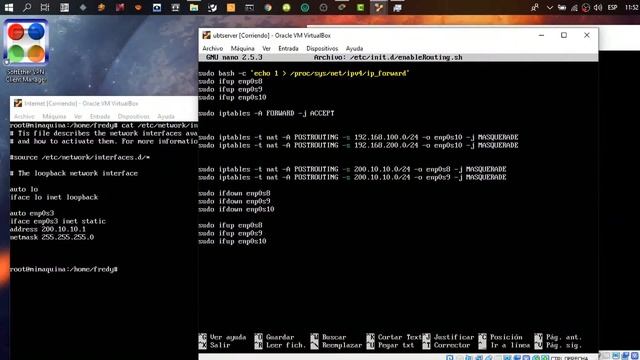The width and height of the screenshot is (640, 360).
Task: Open Task View from the taskbar
Action: (x=45, y=7)
